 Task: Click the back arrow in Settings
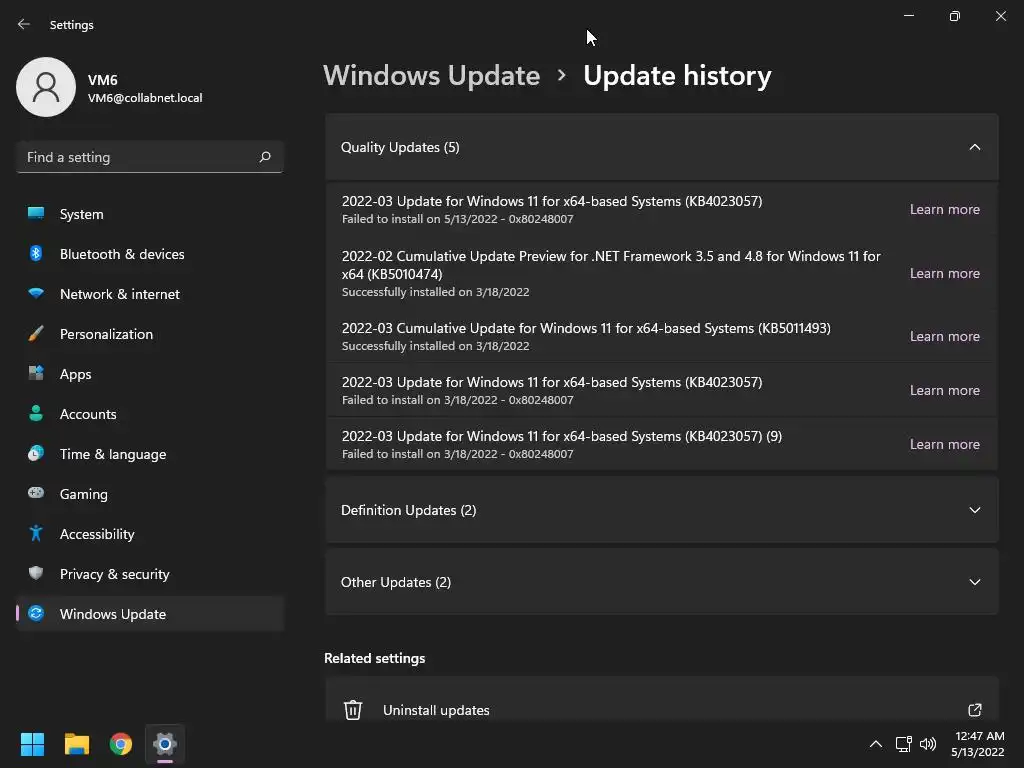tap(24, 24)
